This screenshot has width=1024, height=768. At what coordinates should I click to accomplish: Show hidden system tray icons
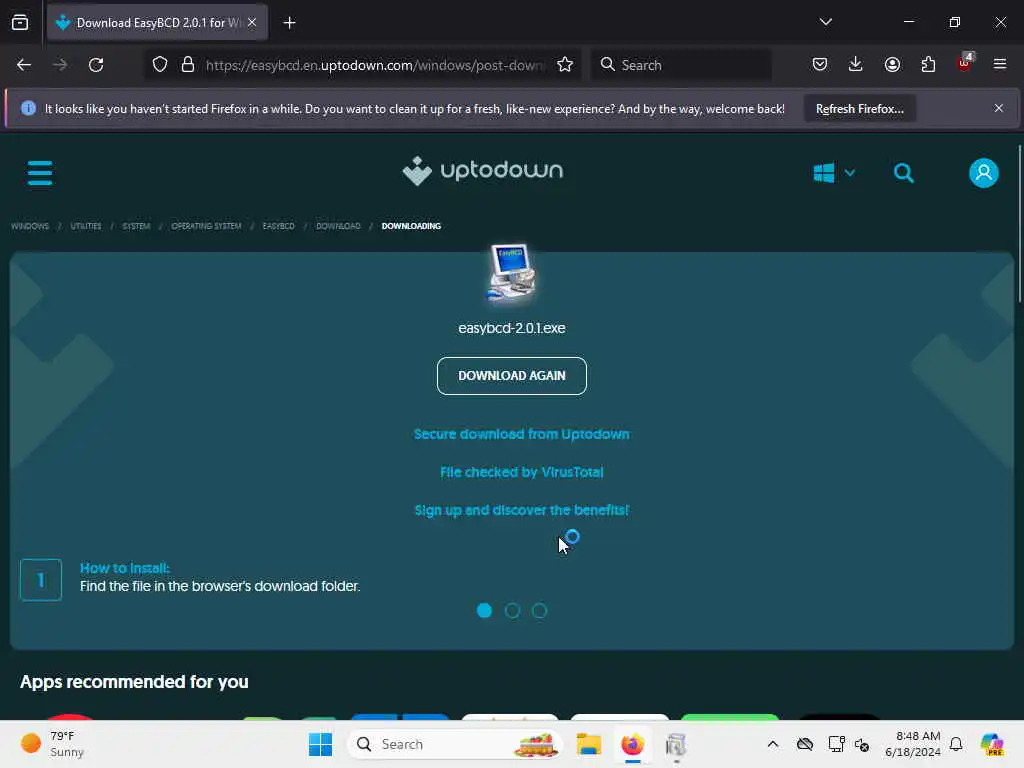[x=773, y=744]
